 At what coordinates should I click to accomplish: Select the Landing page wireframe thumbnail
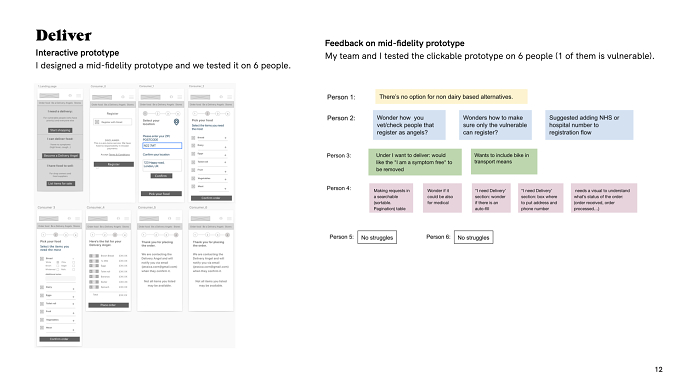tap(60, 141)
